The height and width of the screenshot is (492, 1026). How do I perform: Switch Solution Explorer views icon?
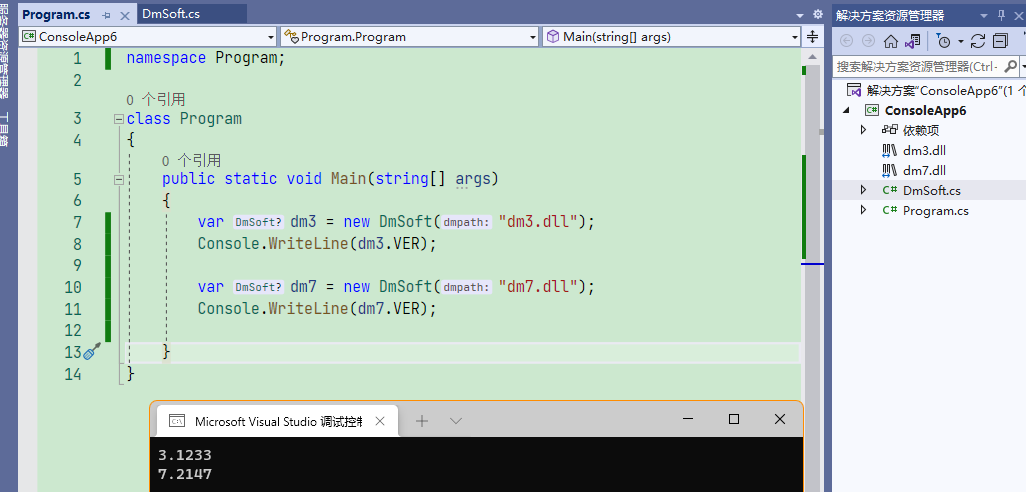click(912, 41)
